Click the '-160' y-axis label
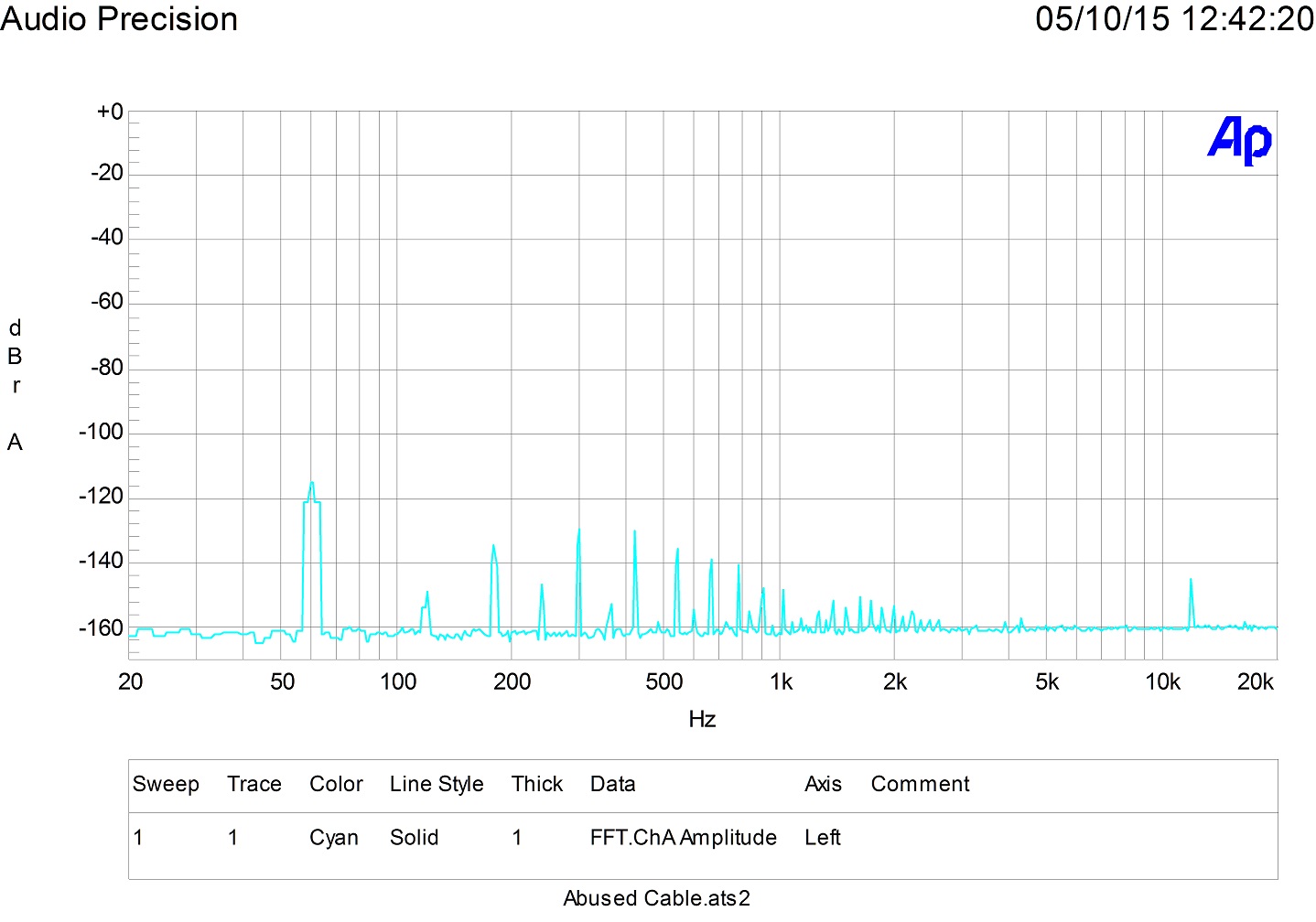Viewport: 1316px width, 922px height. pos(101,628)
